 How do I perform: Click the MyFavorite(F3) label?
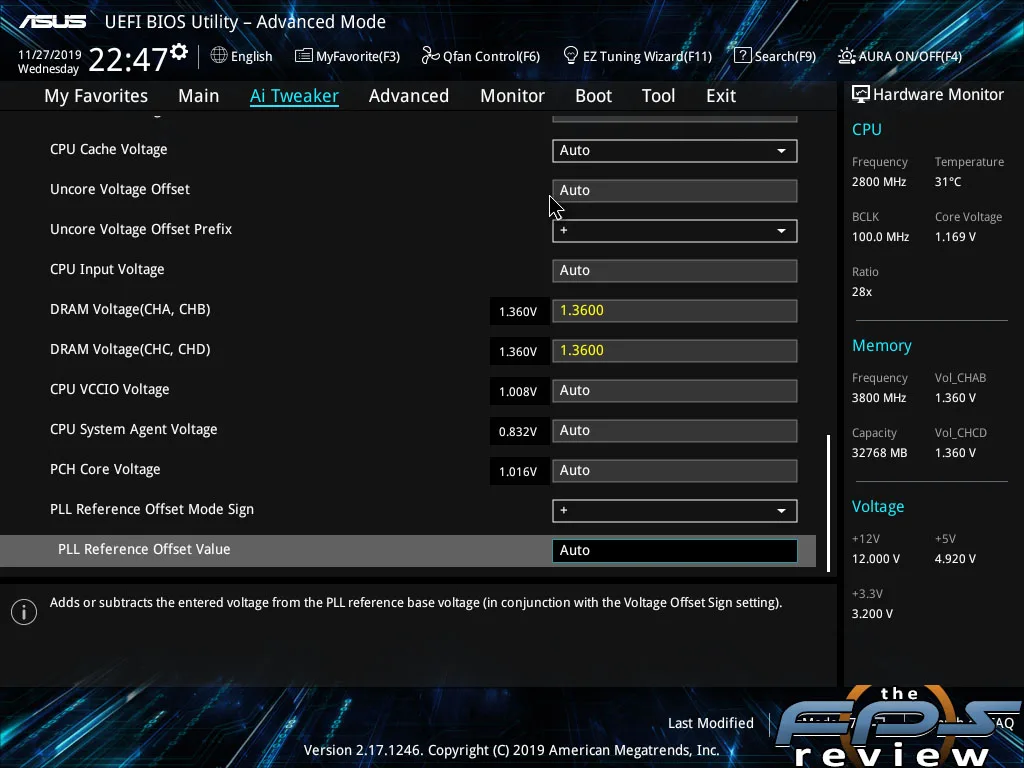tap(358, 57)
